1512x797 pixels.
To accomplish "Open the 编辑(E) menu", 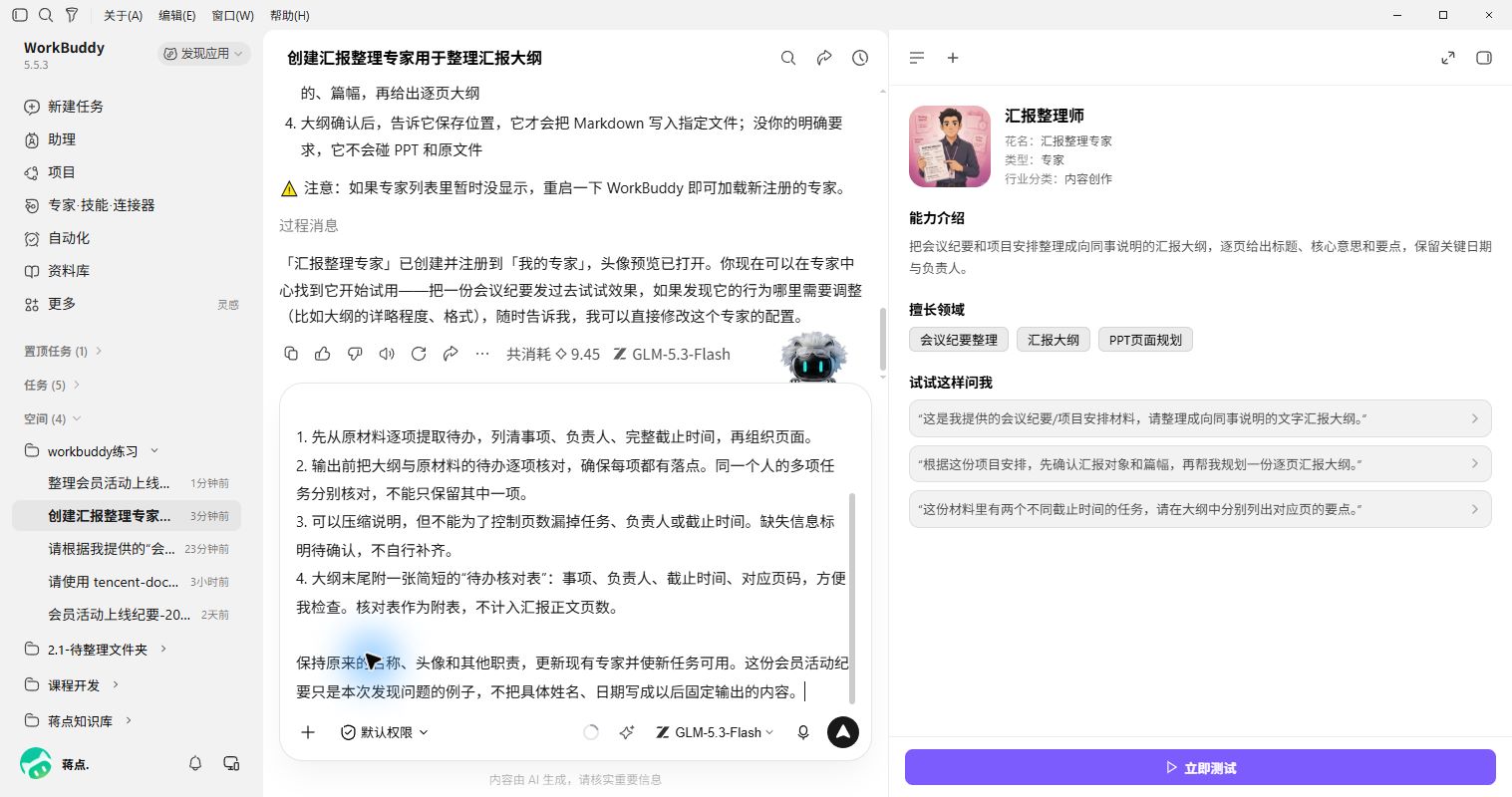I will click(x=177, y=15).
